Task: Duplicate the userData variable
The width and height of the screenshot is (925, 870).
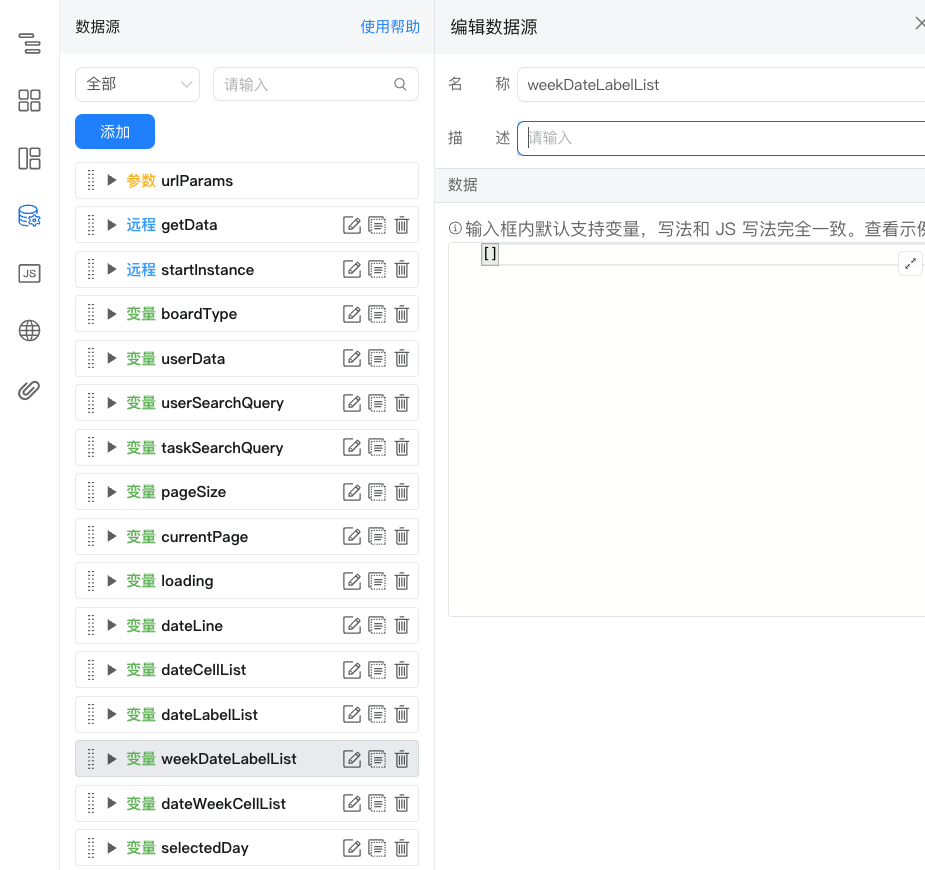Action: [377, 359]
